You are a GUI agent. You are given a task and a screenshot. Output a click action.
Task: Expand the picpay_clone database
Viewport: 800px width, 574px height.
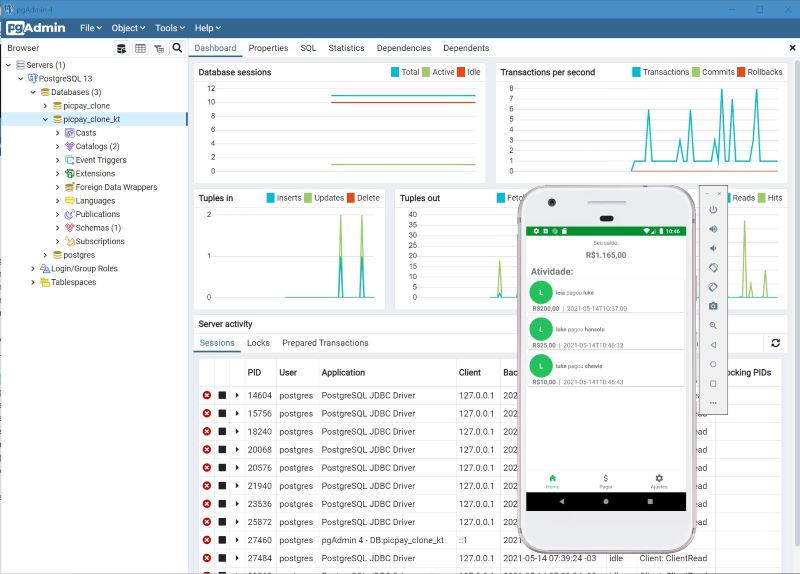click(x=45, y=106)
